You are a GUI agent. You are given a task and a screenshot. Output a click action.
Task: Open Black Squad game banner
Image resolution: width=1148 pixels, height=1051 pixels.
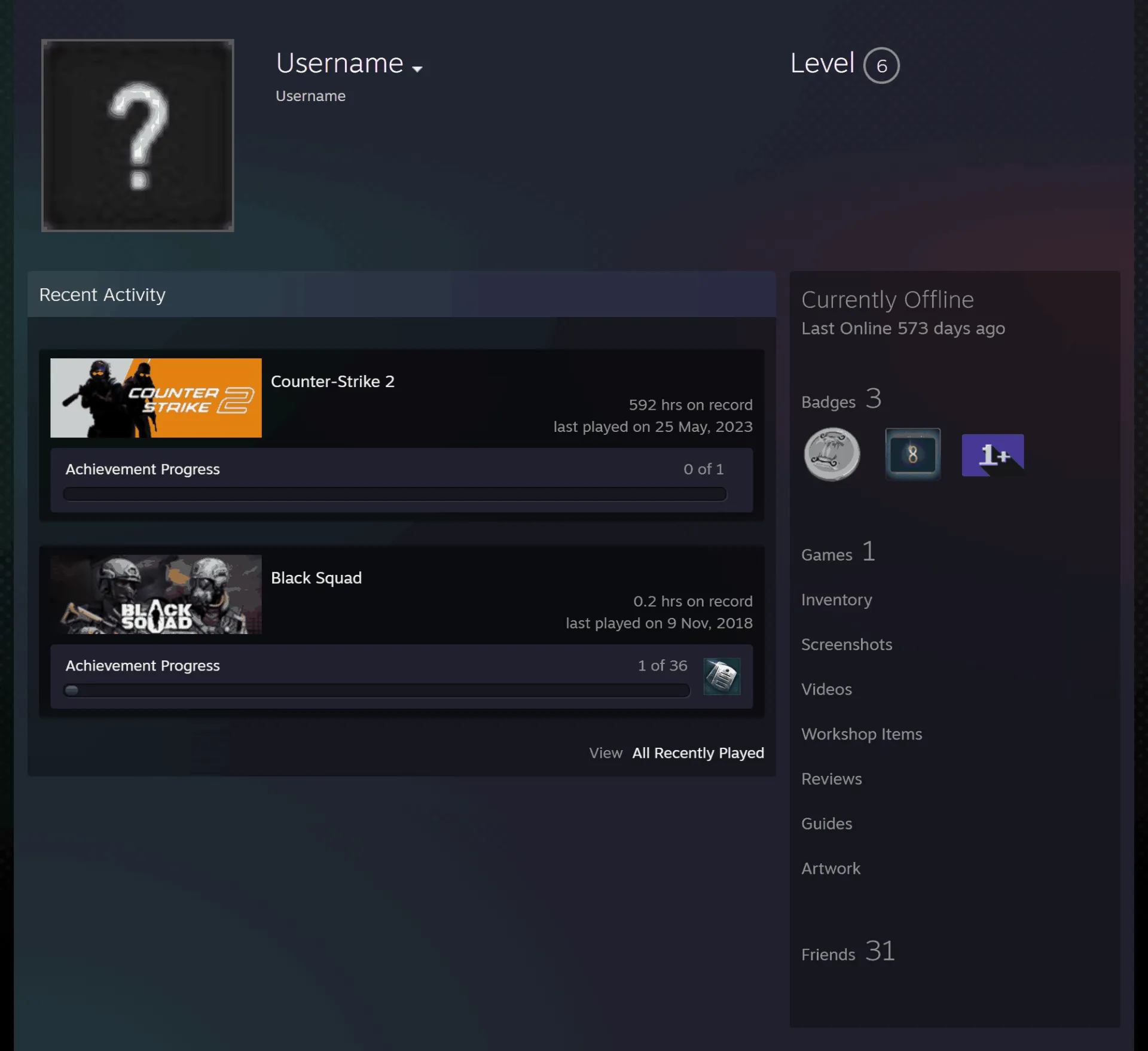click(x=156, y=595)
